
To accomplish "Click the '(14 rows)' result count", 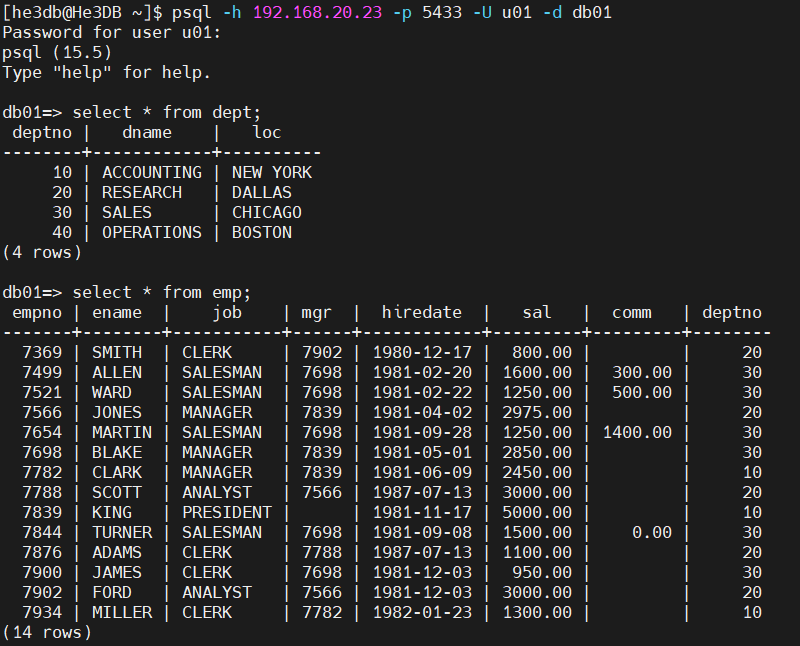I will tap(47, 632).
